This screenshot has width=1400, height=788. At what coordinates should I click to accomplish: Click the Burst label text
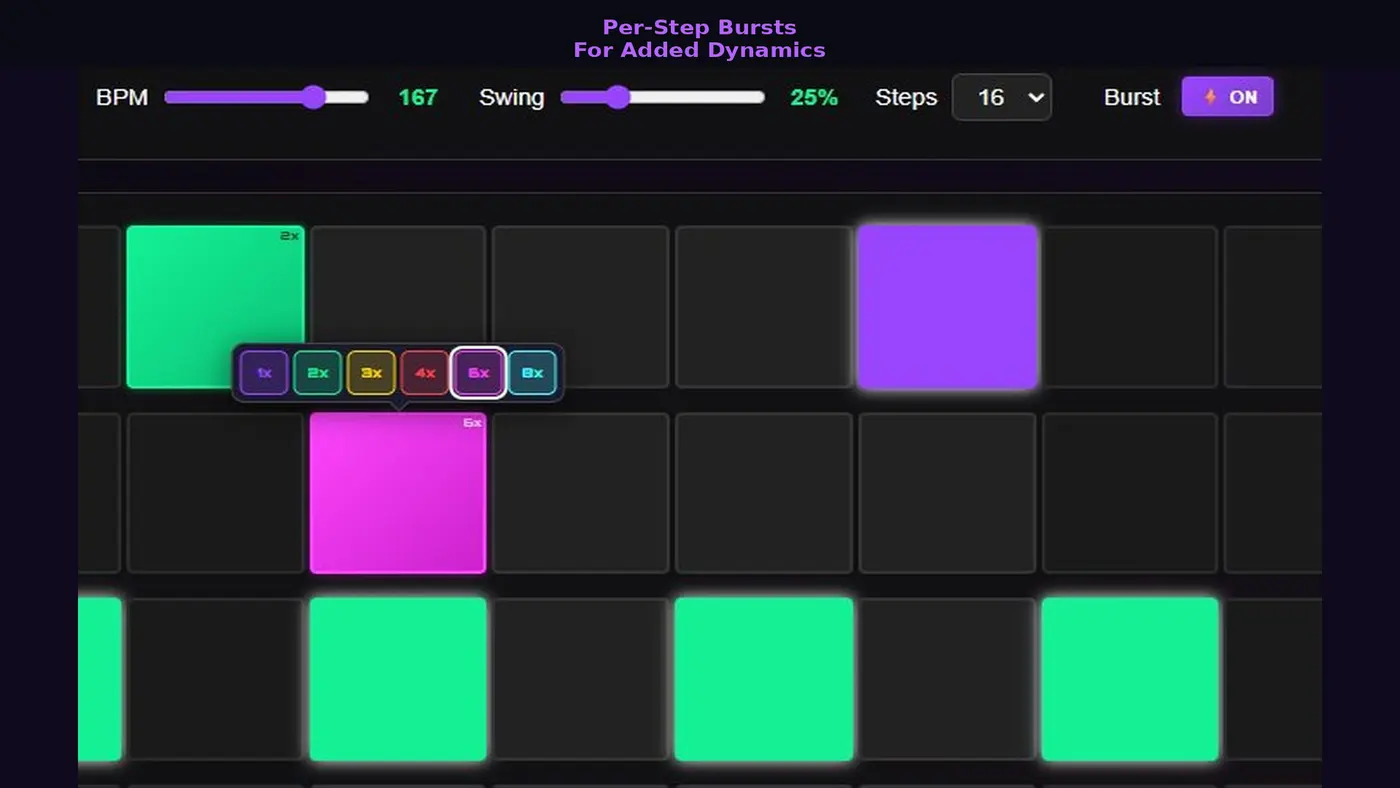pos(1132,97)
